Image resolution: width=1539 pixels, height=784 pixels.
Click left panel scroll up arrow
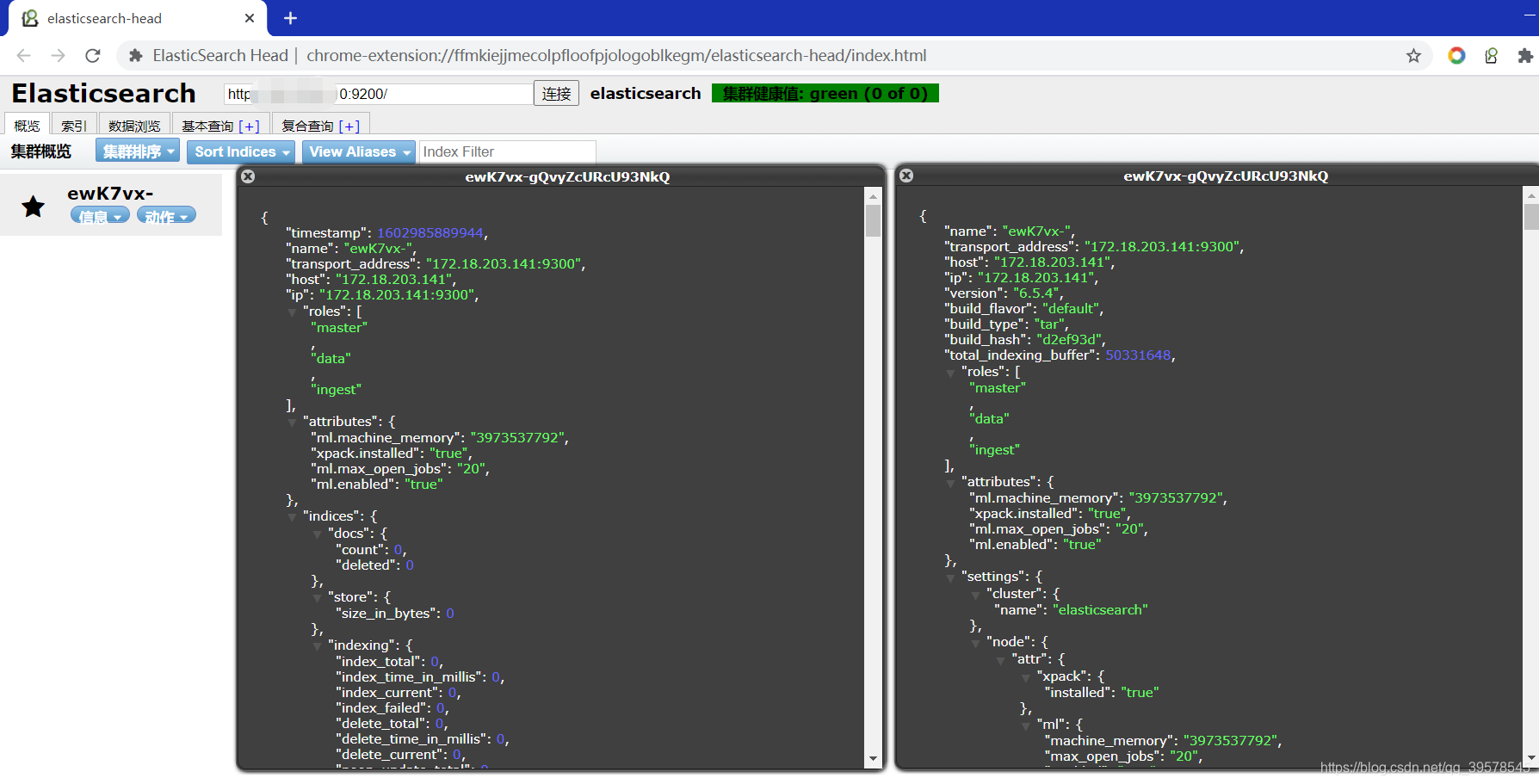point(873,196)
